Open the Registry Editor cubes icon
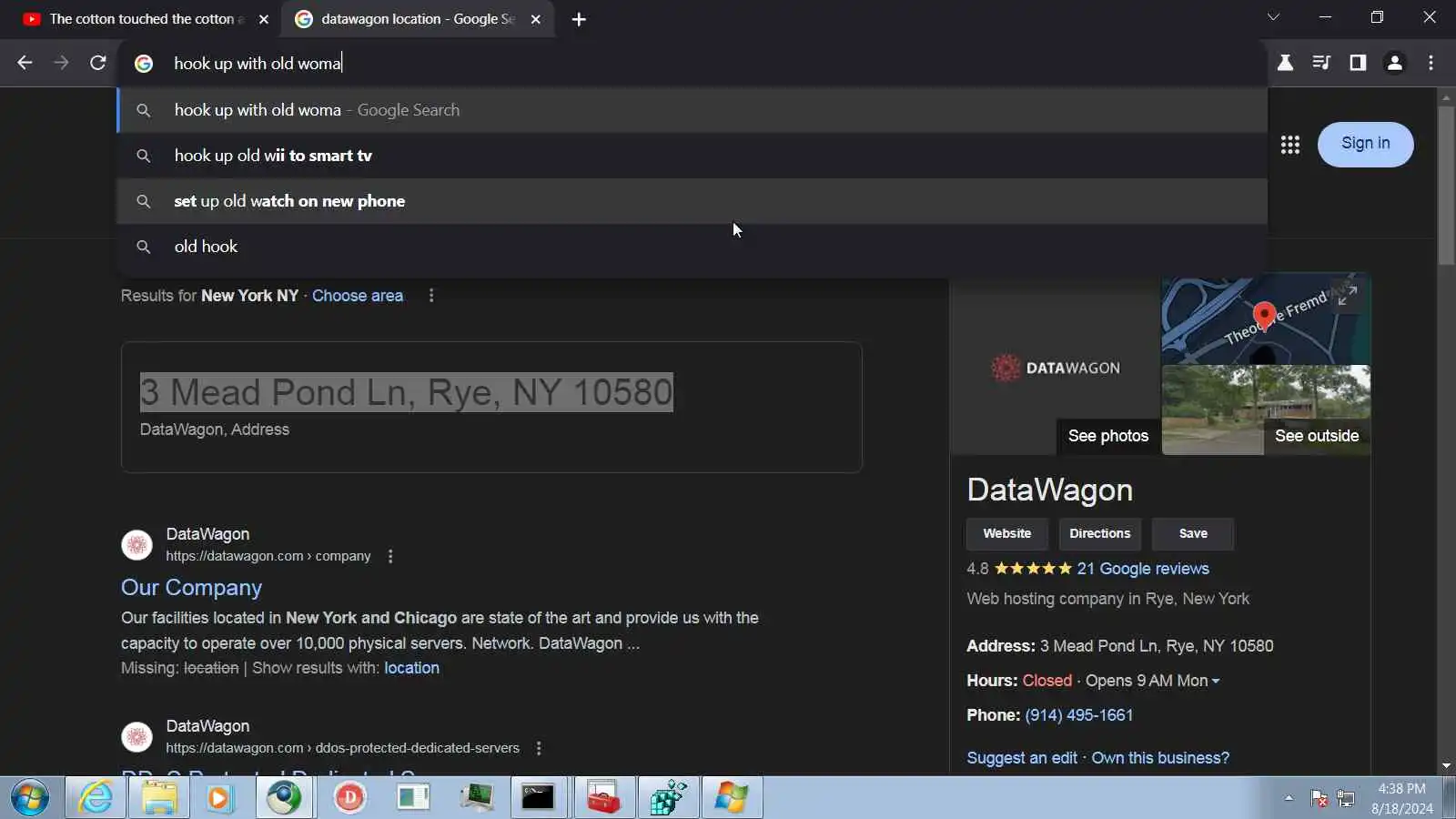 tap(668, 798)
